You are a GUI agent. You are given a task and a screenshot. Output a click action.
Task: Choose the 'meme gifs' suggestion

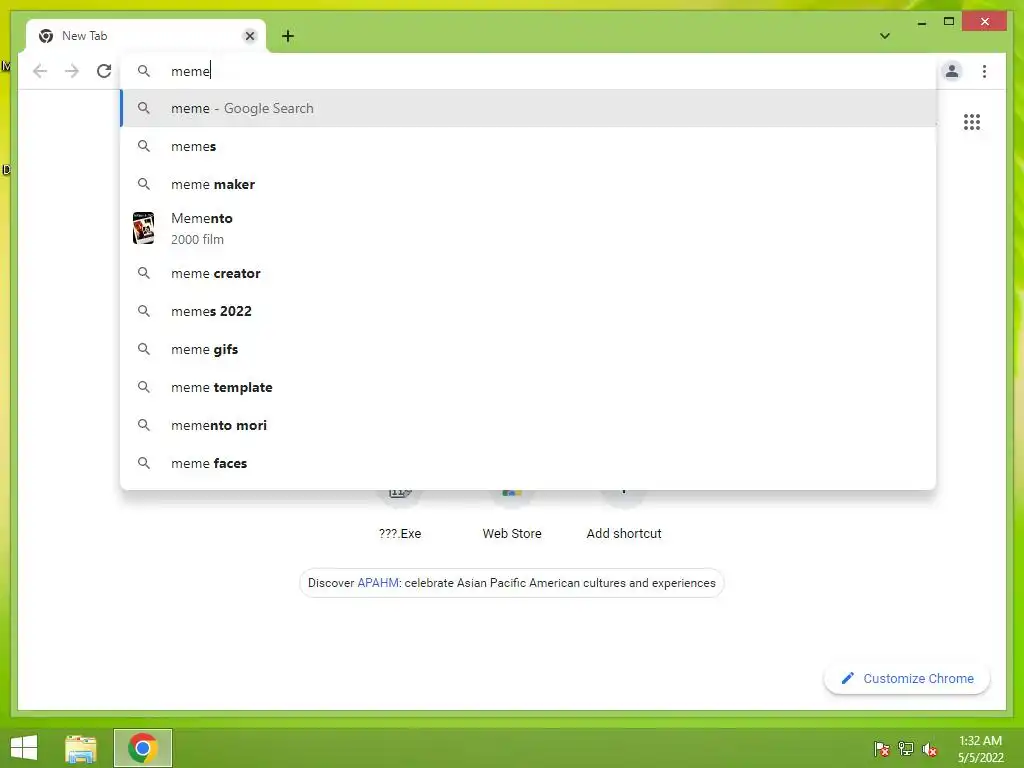[x=528, y=349]
